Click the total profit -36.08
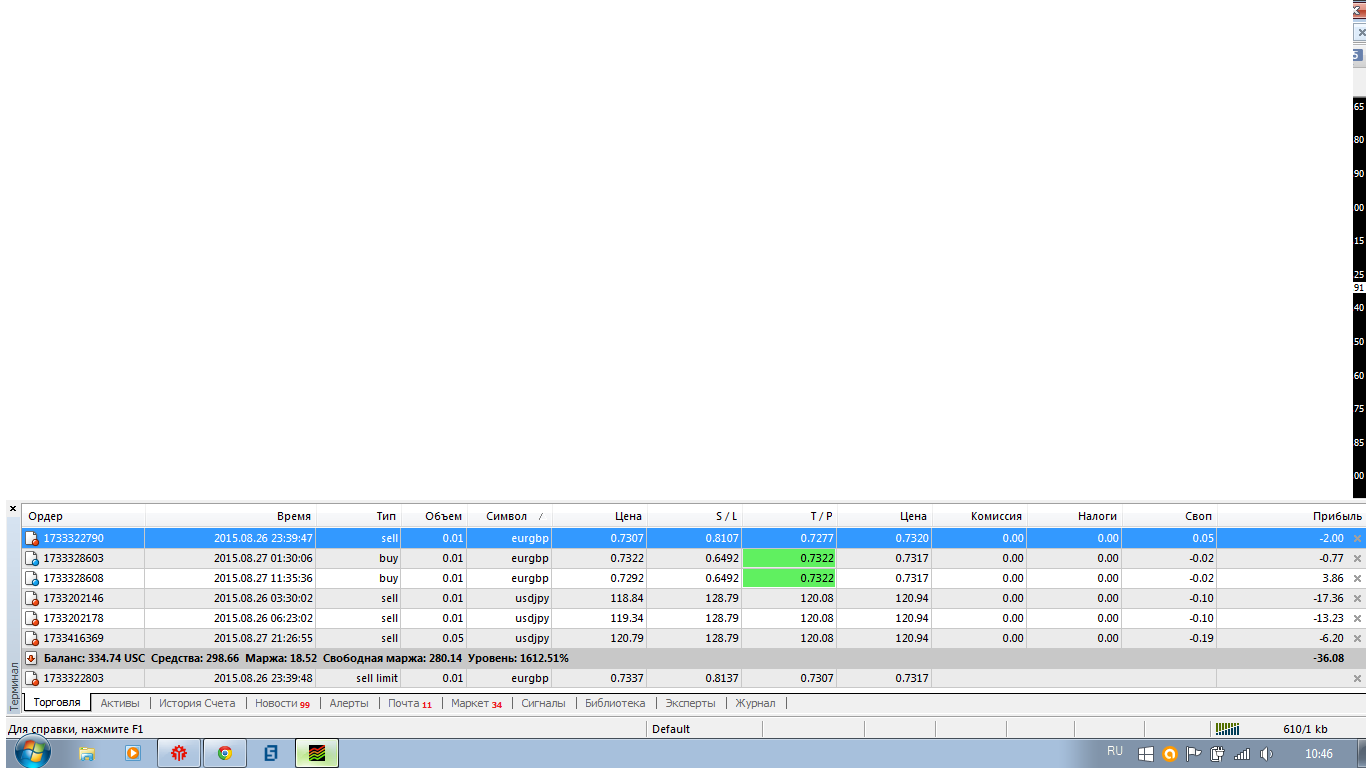The image size is (1366, 768). [1326, 658]
